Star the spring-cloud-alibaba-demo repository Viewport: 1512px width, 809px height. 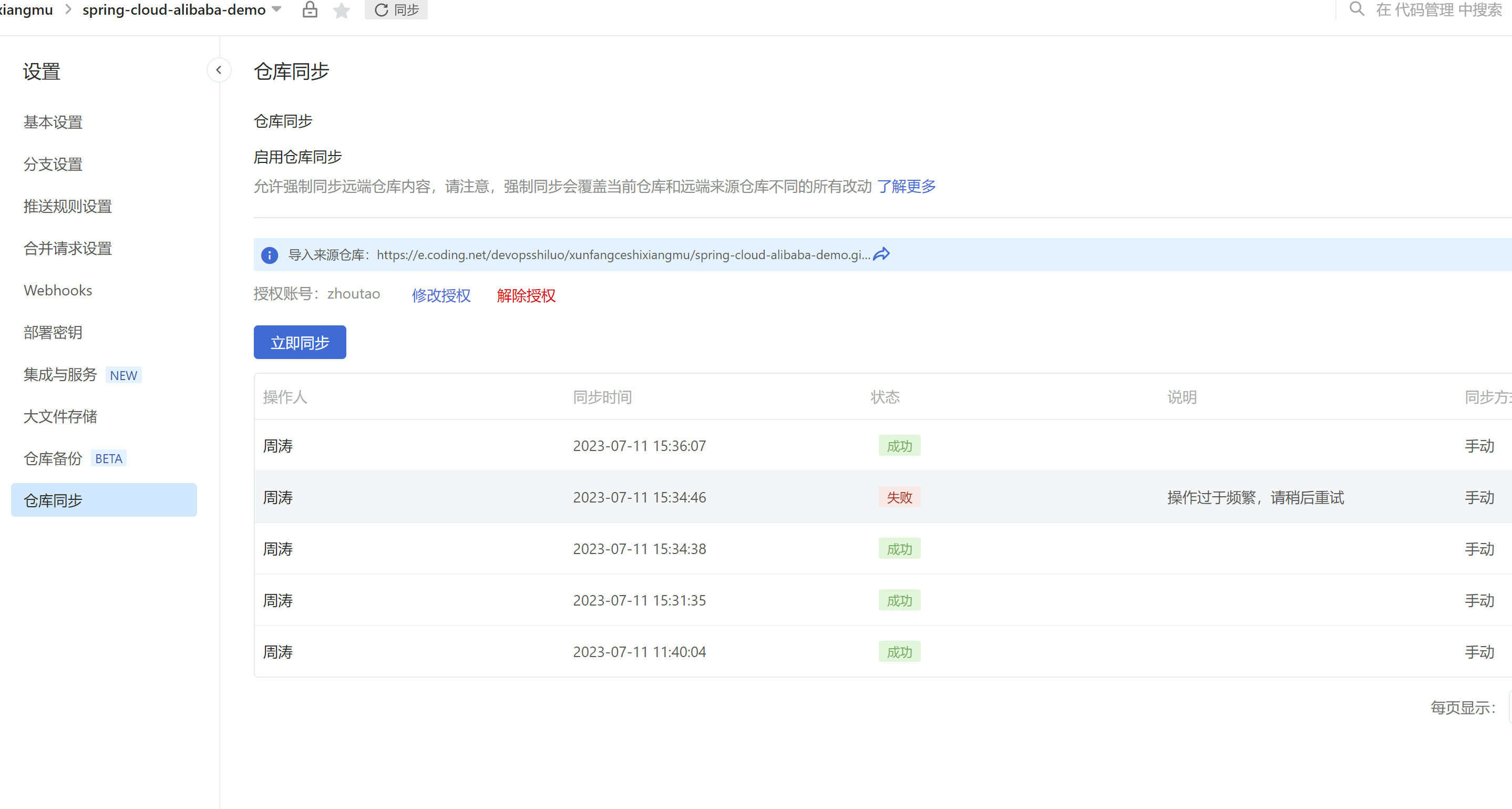pyautogui.click(x=342, y=10)
